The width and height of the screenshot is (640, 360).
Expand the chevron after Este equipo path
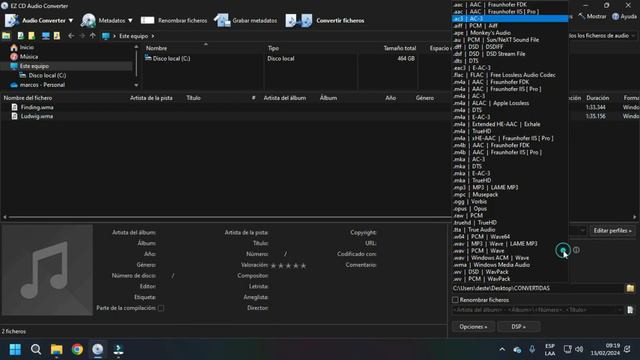[153, 36]
